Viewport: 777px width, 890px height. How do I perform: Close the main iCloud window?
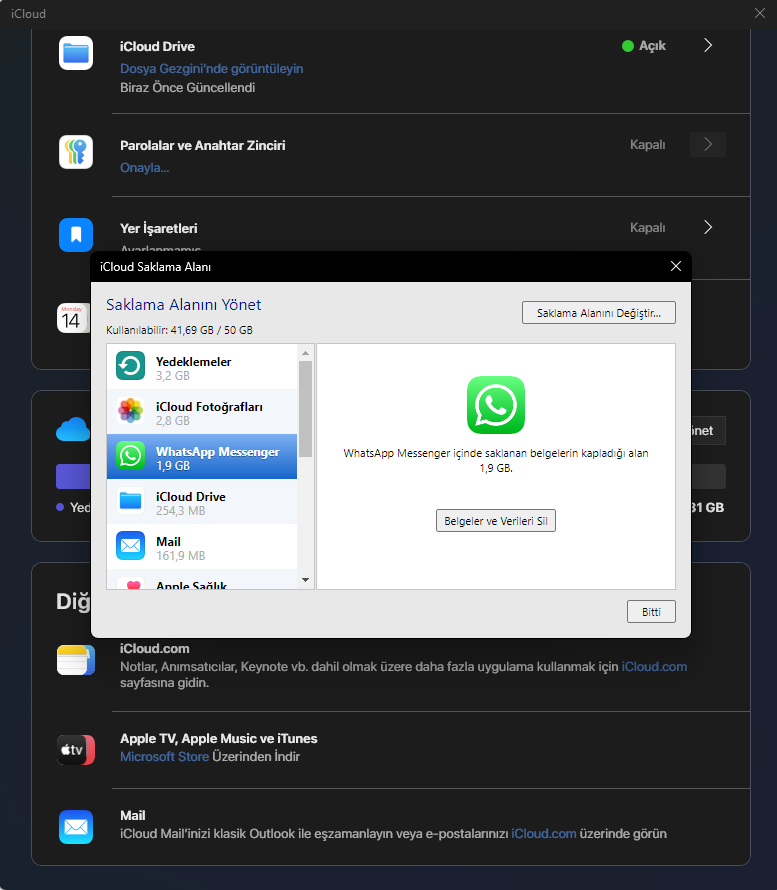click(759, 13)
